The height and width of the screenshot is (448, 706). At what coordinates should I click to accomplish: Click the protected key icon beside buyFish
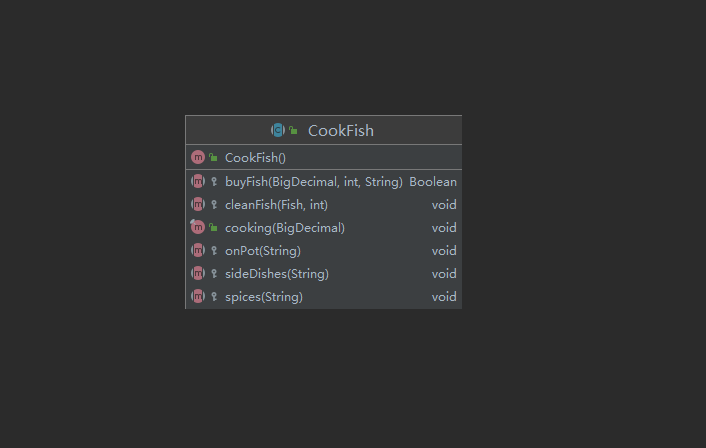[x=214, y=182]
